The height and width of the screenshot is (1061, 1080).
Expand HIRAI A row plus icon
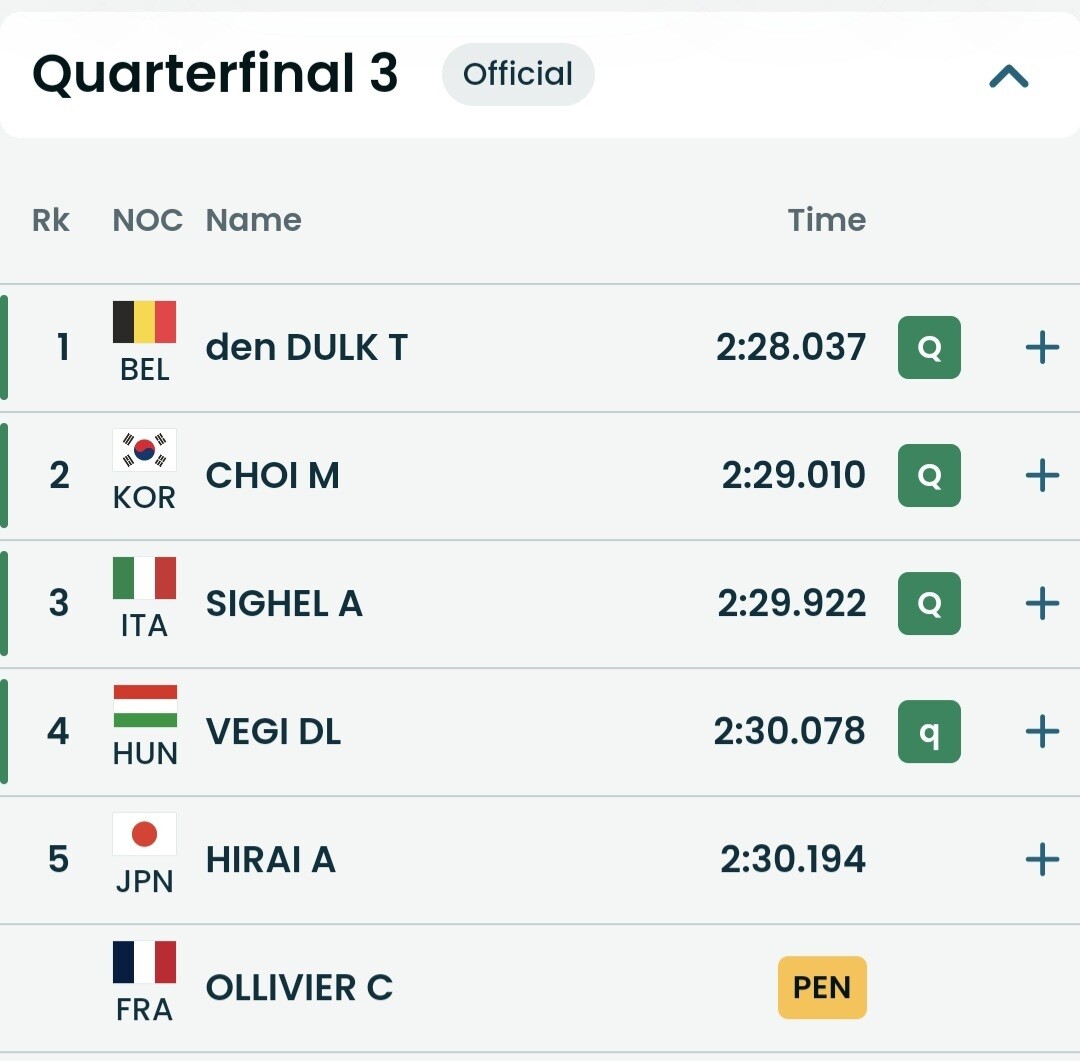pos(1042,859)
